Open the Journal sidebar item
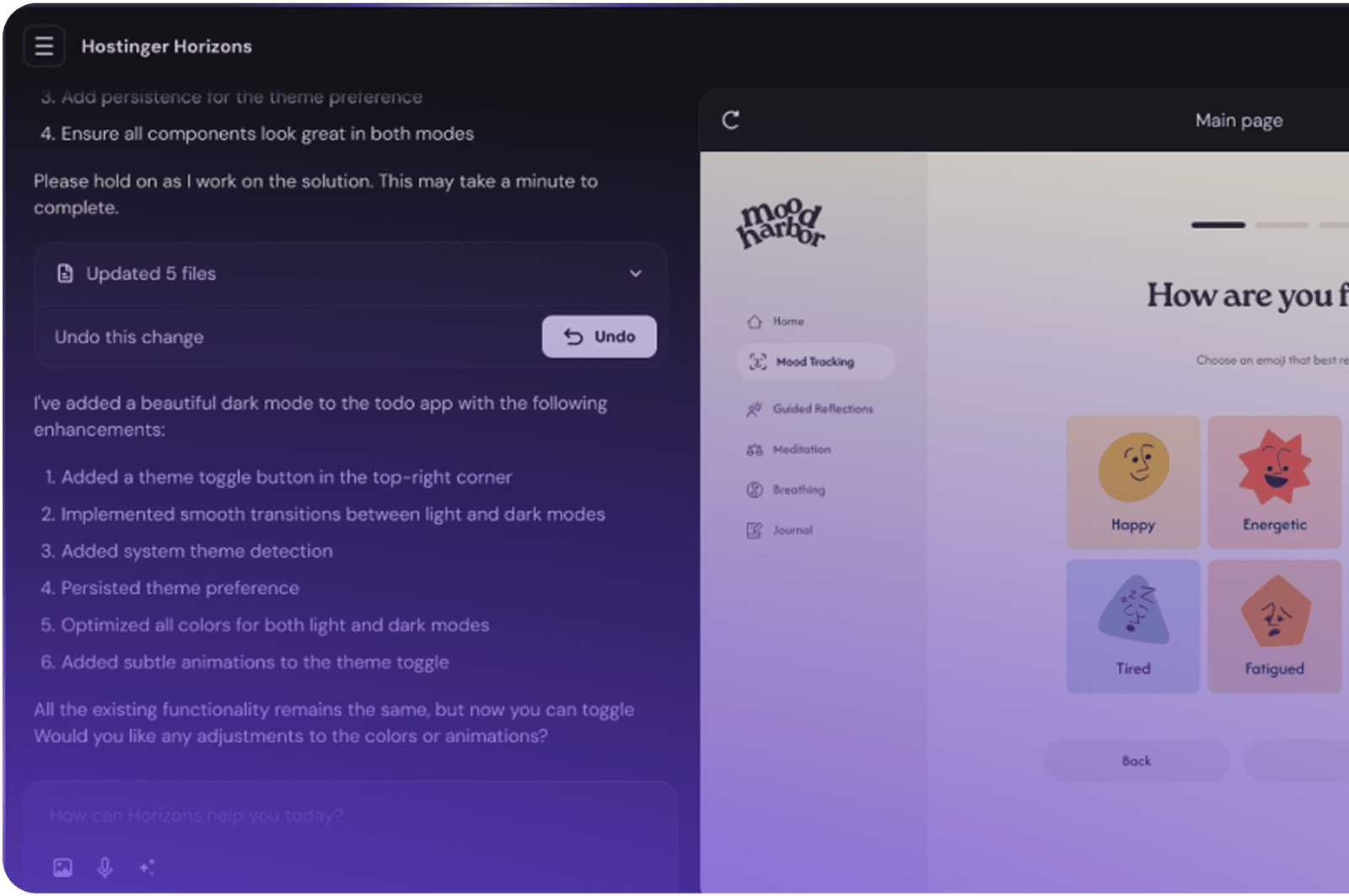Image resolution: width=1349 pixels, height=896 pixels. tap(780, 530)
